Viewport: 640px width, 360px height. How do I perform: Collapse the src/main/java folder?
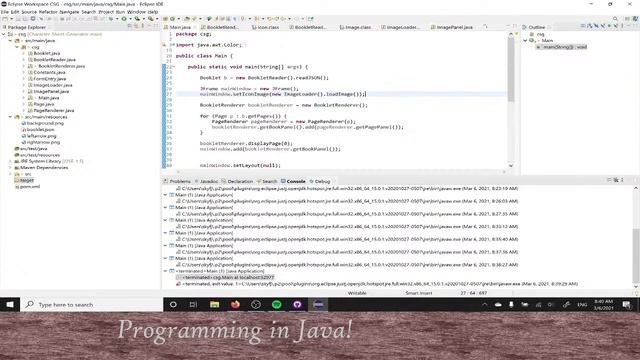[x=10, y=41]
